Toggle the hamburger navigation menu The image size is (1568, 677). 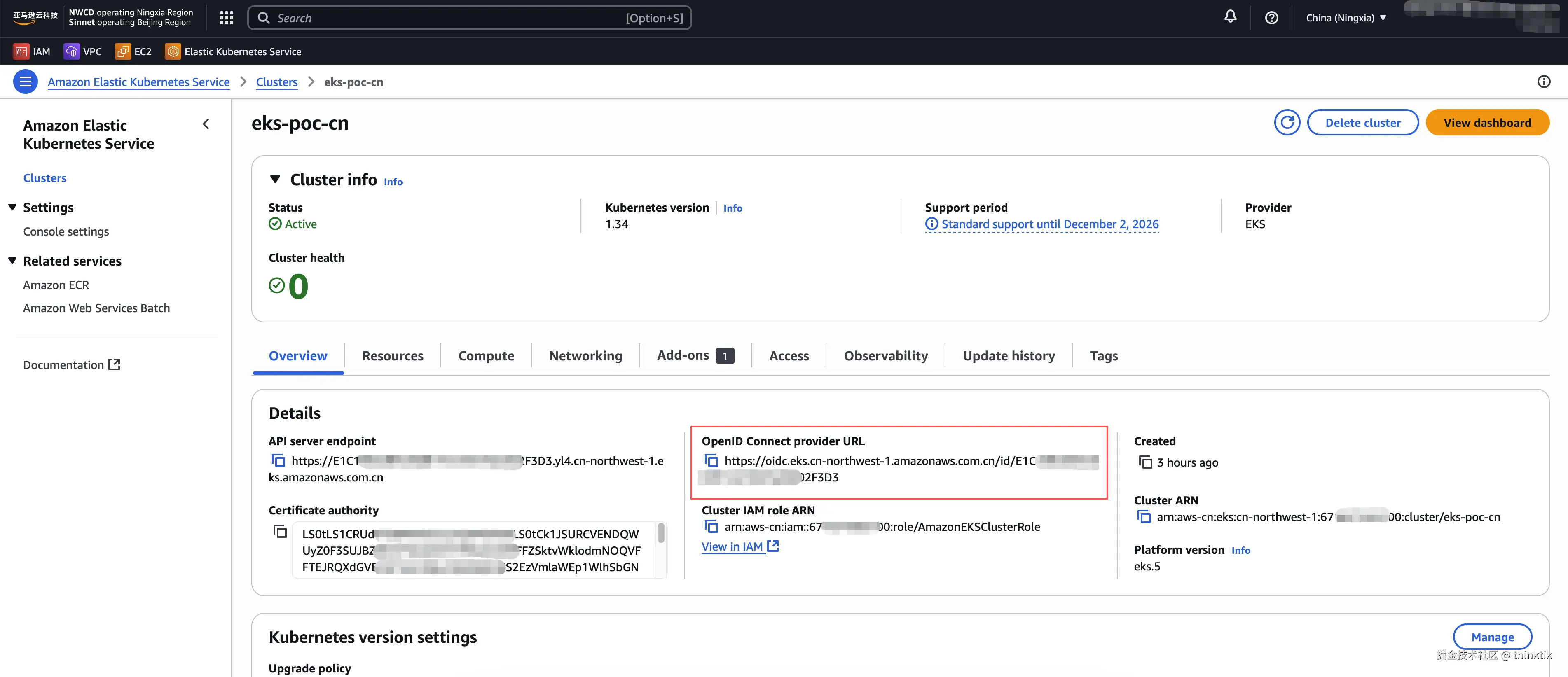click(x=26, y=82)
